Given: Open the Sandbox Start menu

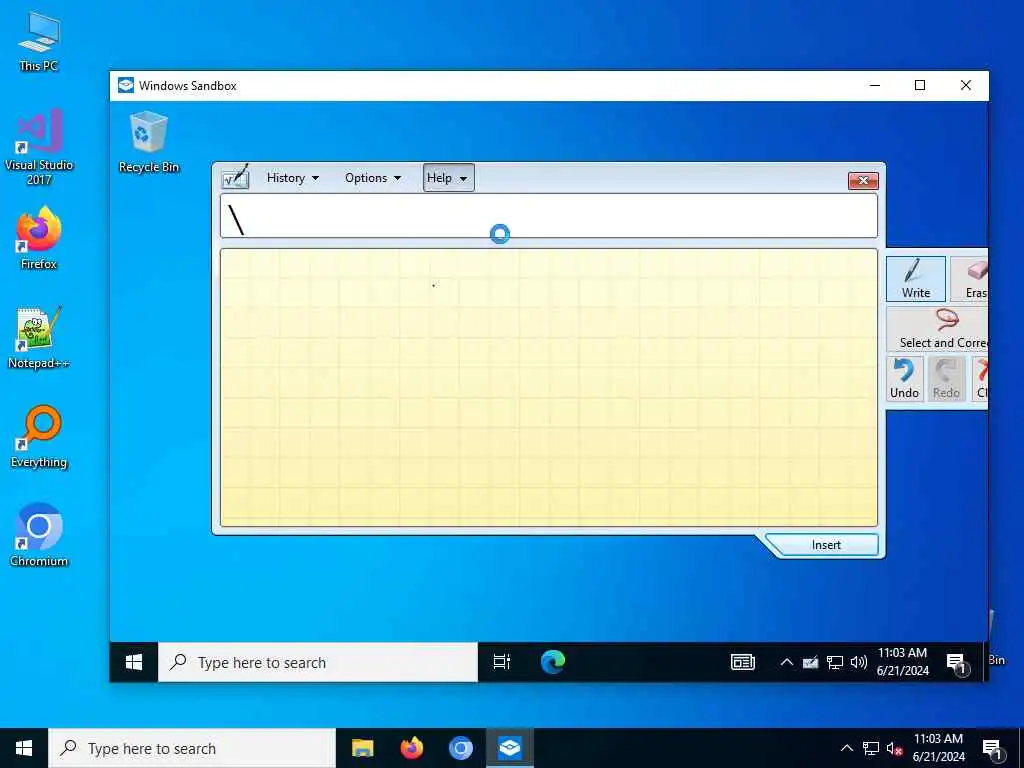Looking at the screenshot, I should [x=134, y=662].
